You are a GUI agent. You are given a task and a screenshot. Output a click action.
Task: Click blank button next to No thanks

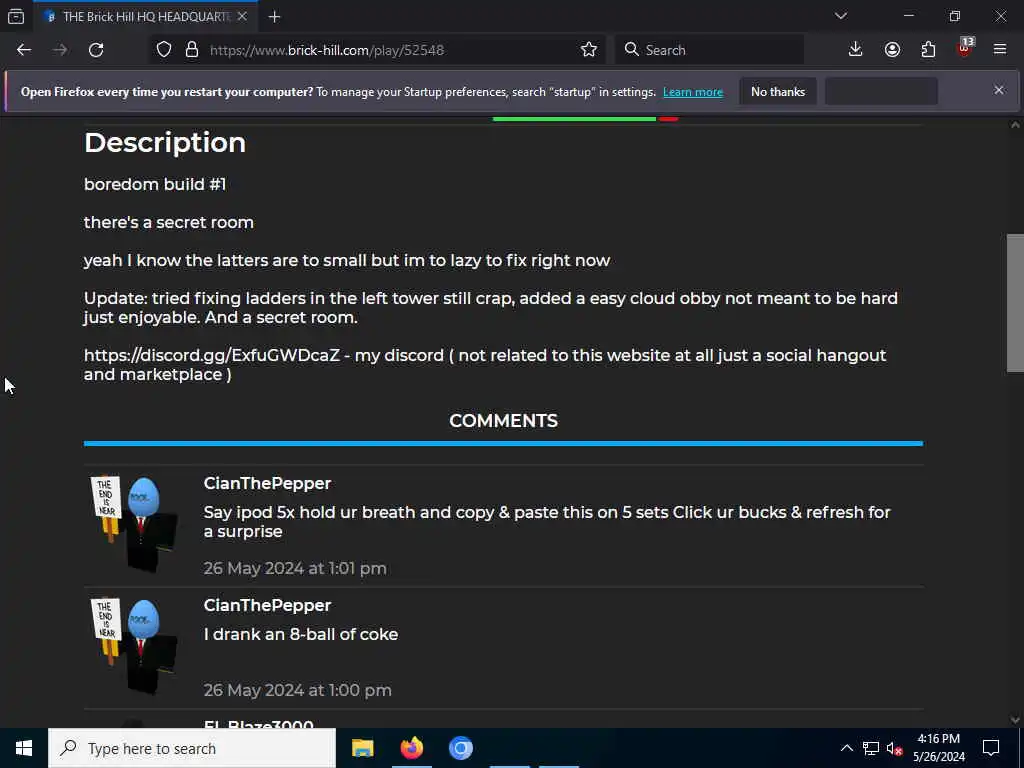tap(881, 92)
